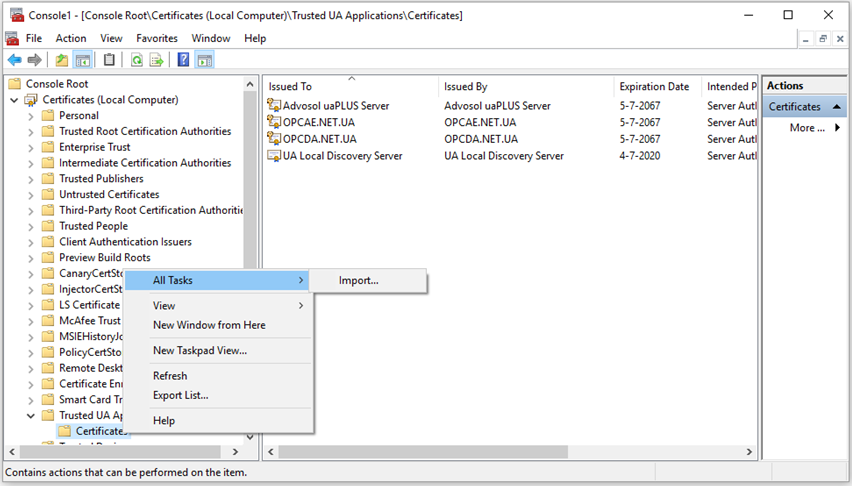Viewport: 852px width, 486px height.
Task: Click the horizontal scrollbar in certificate list
Action: (500, 453)
